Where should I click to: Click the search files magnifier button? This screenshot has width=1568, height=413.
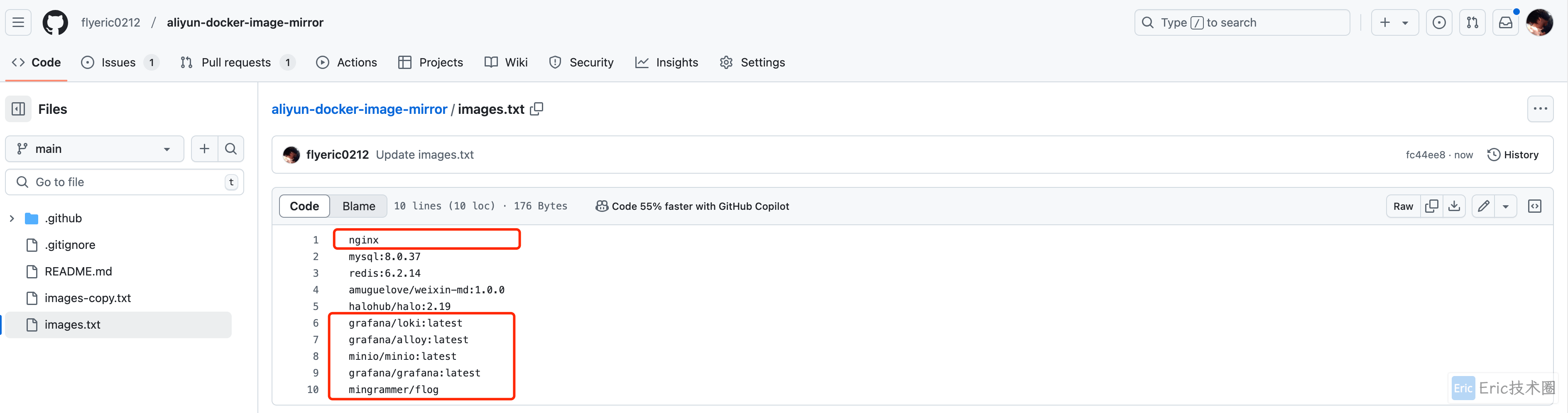pyautogui.click(x=231, y=149)
